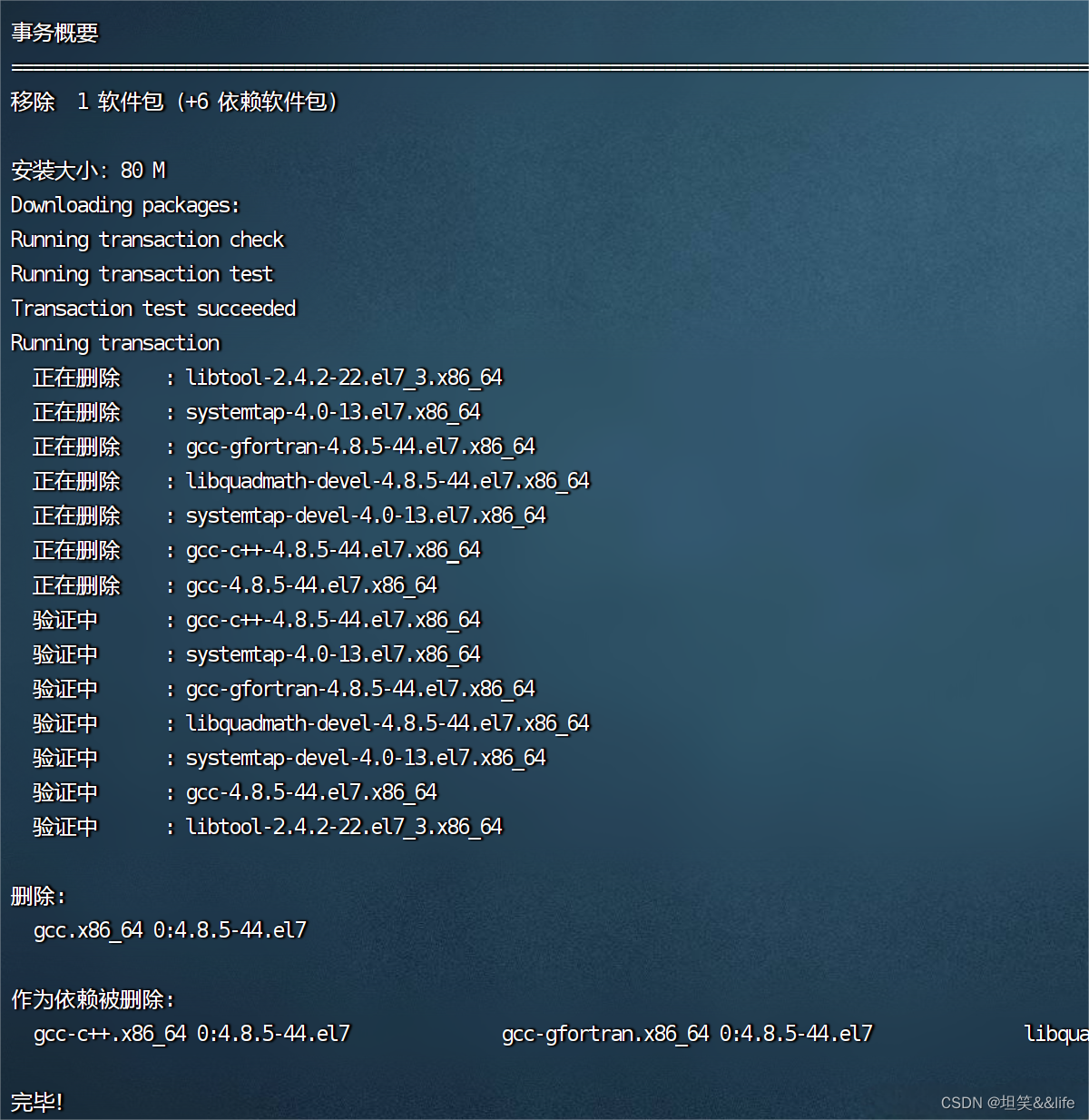Click the CSDN @坦笑&&life watermark link

coord(1006,1103)
